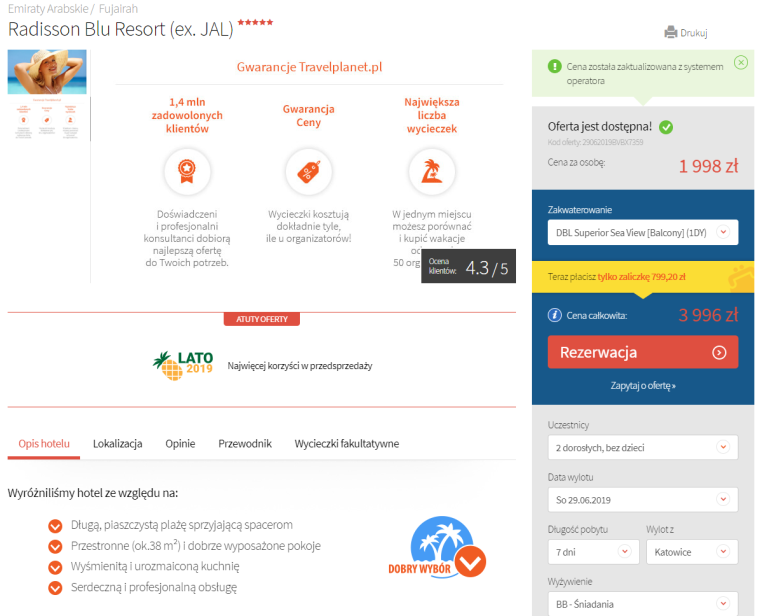Click the Zapytaj o ofertę link
The width and height of the screenshot is (760, 616).
[643, 386]
